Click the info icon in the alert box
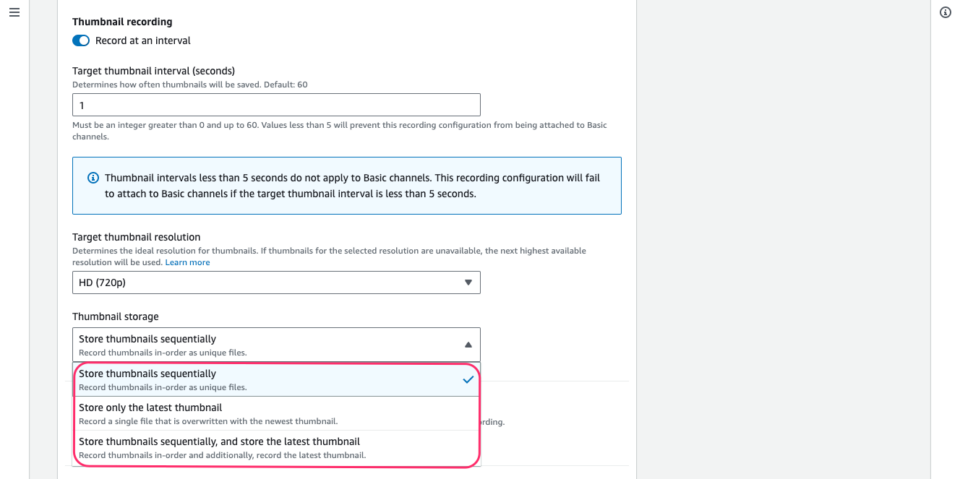Image resolution: width=960 pixels, height=479 pixels. [x=93, y=178]
